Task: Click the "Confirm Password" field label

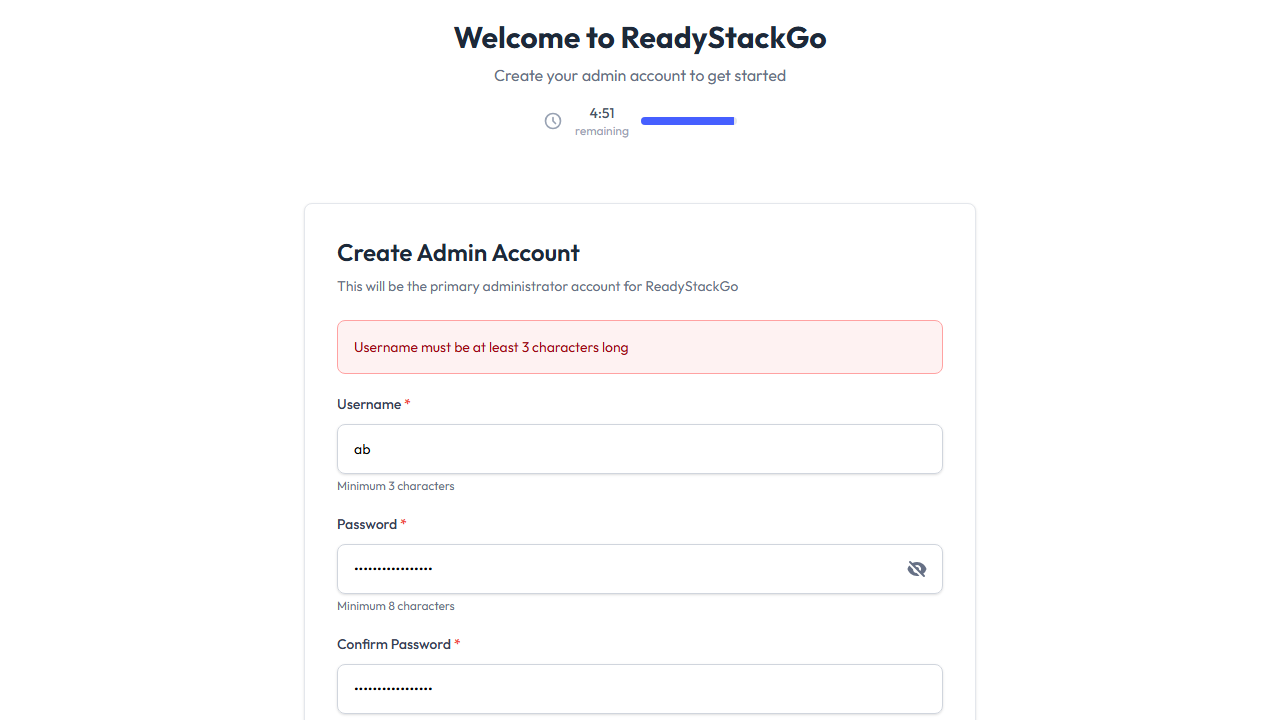Action: (x=394, y=644)
